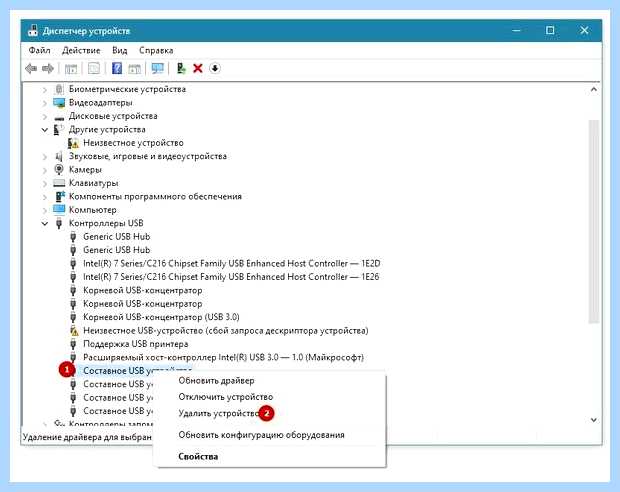This screenshot has width=620, height=492.
Task: Click the scrollbar up arrow
Action: pos(594,90)
